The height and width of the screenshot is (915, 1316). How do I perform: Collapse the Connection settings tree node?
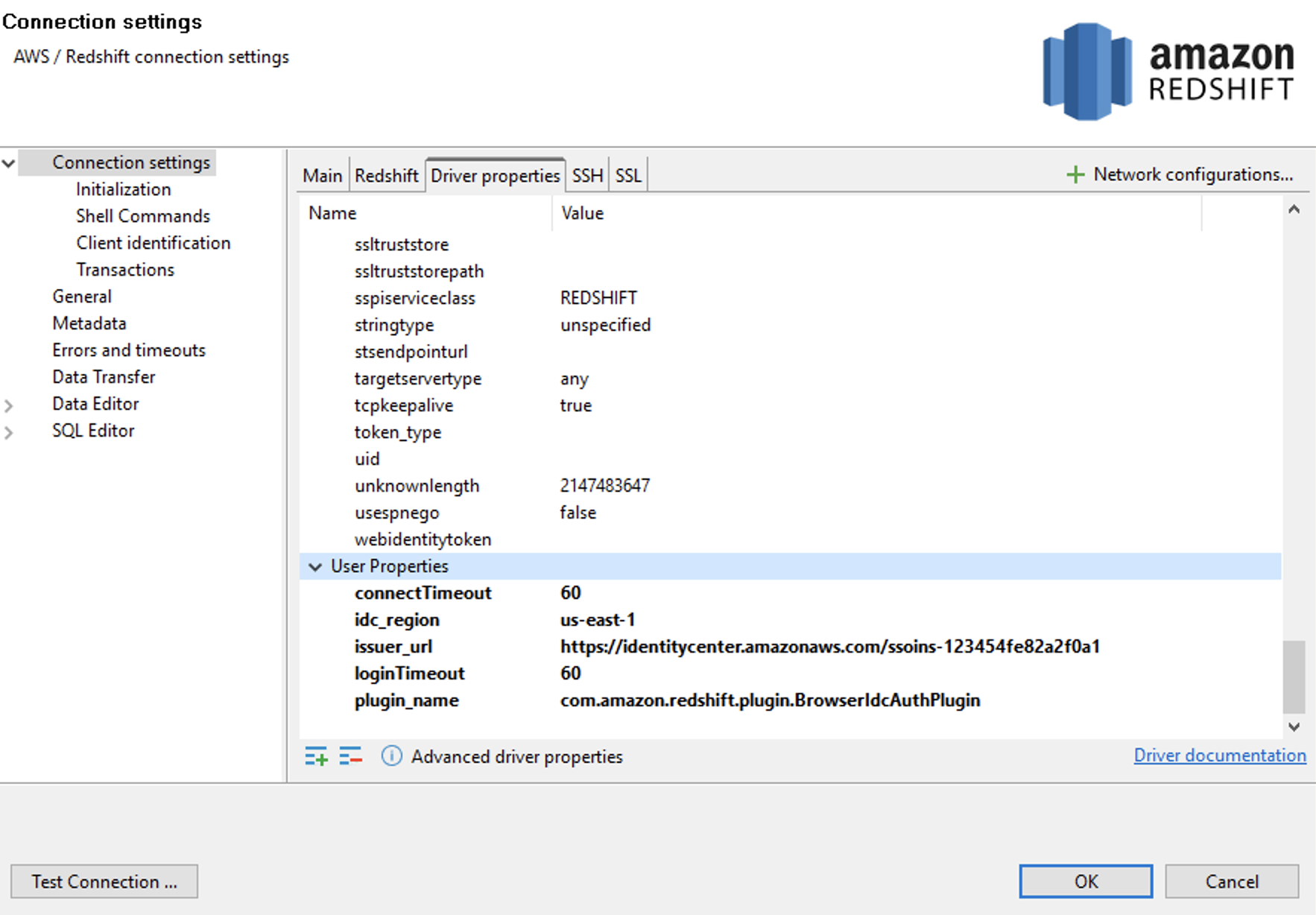pos(9,162)
